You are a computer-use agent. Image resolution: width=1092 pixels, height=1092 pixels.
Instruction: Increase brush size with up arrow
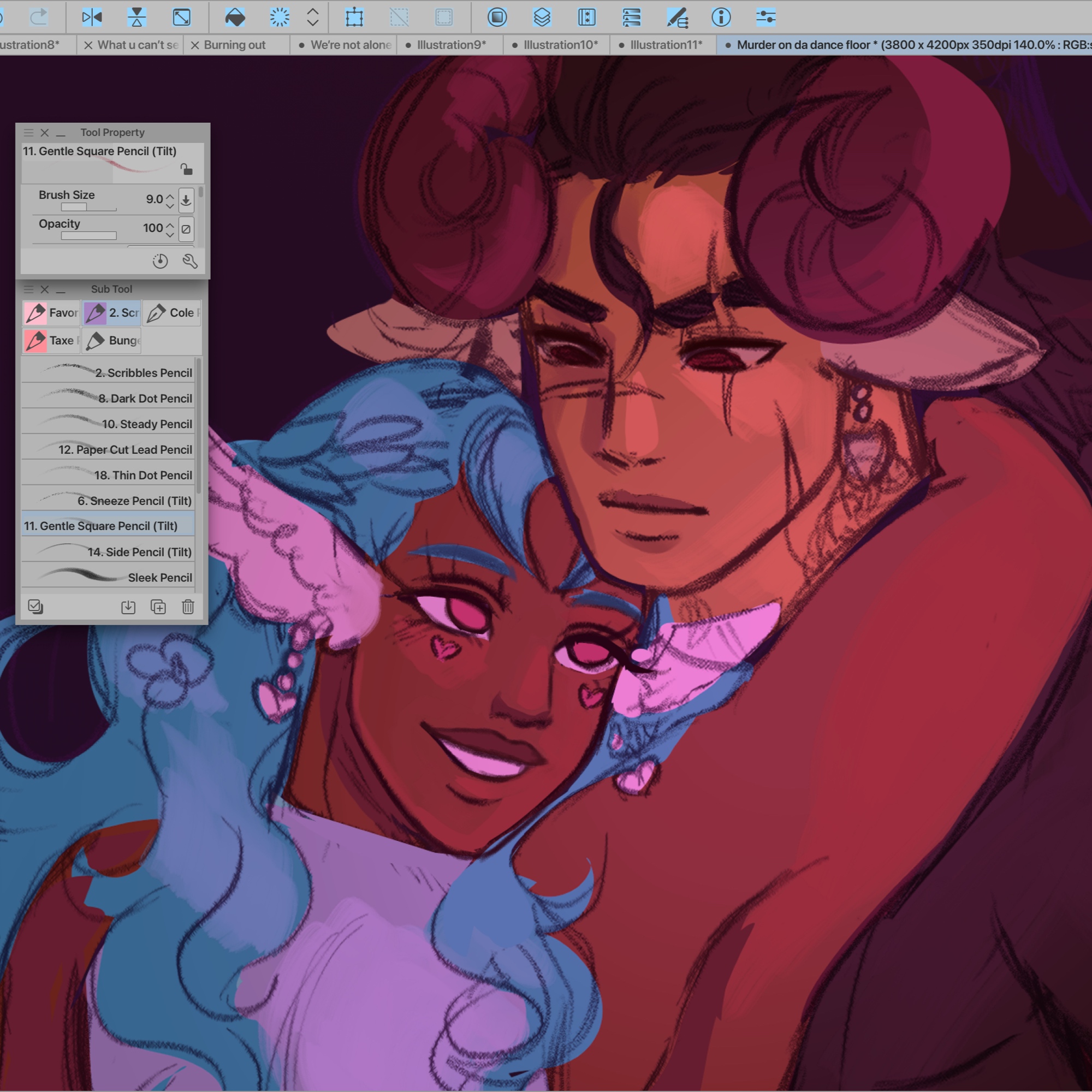[x=170, y=195]
